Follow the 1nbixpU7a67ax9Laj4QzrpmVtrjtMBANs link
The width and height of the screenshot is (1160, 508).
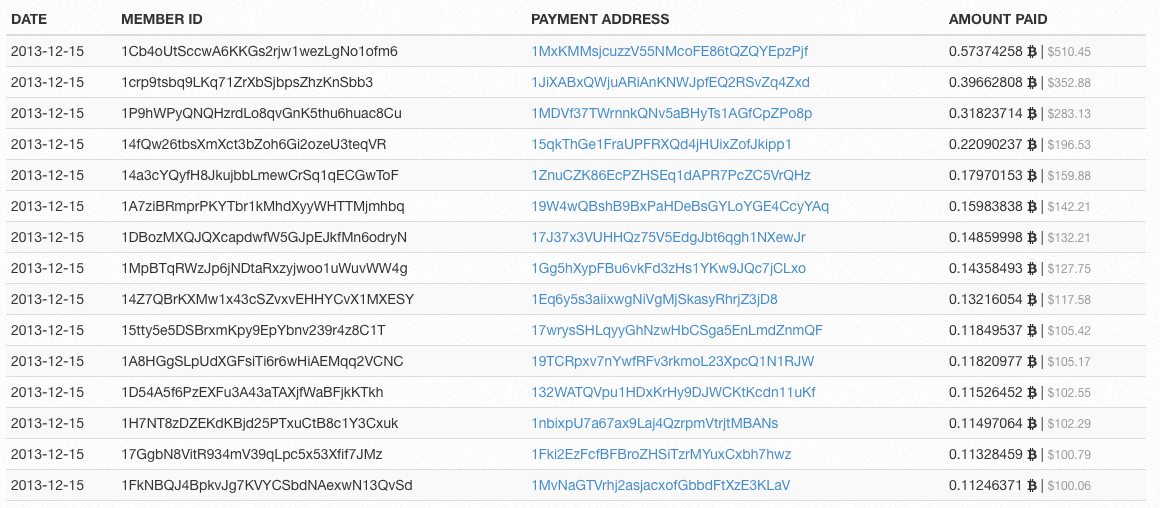pyautogui.click(x=655, y=424)
